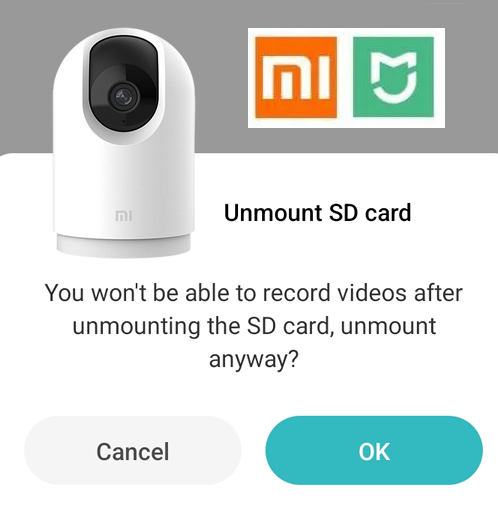The height and width of the screenshot is (506, 498).
Task: Click the round base of the camera
Action: [124, 245]
